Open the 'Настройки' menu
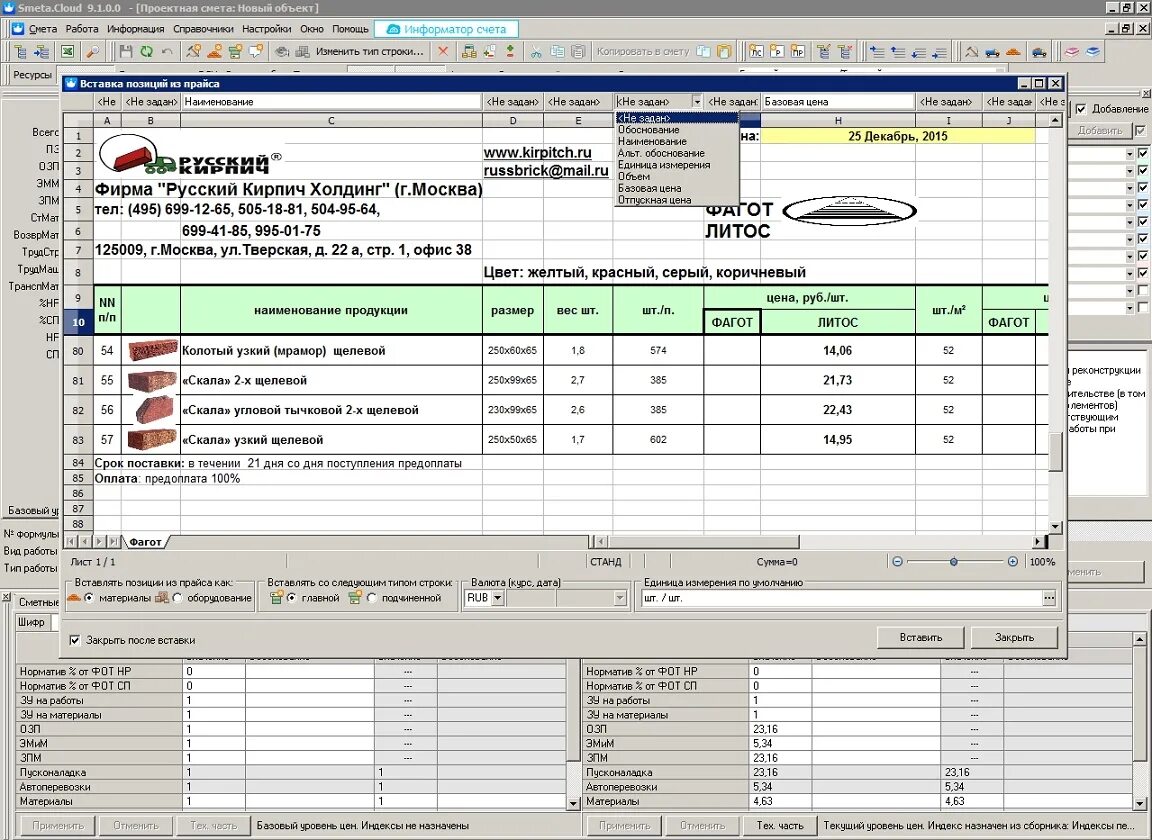Viewport: 1152px width, 840px height. coord(266,29)
